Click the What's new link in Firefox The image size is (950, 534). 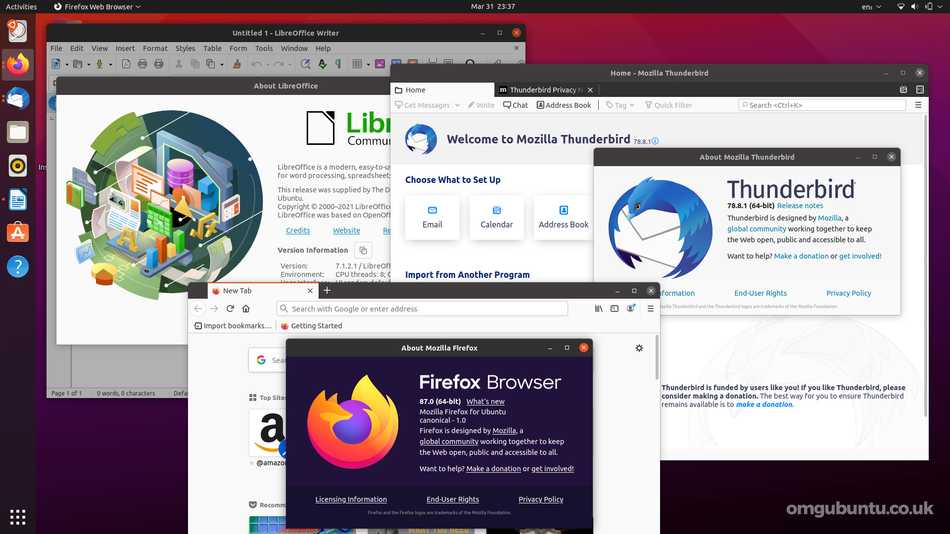tap(485, 401)
